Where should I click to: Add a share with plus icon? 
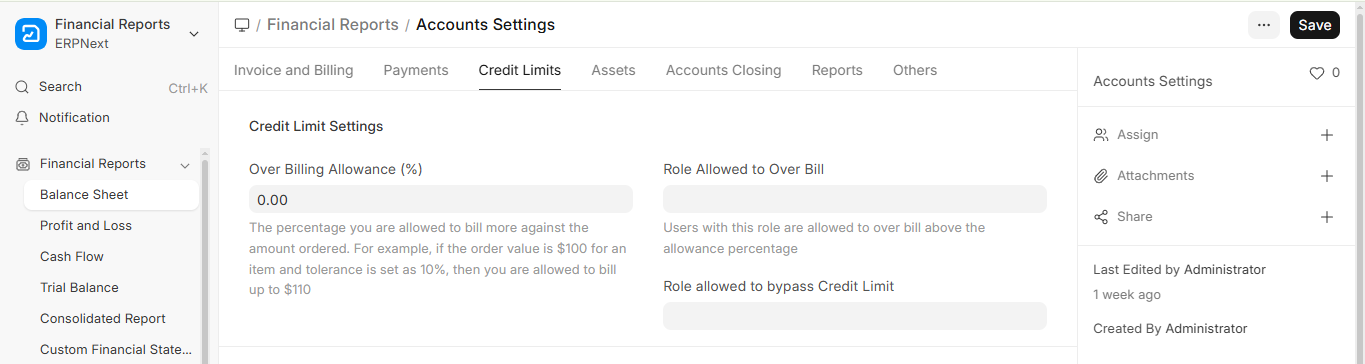pos(1327,217)
